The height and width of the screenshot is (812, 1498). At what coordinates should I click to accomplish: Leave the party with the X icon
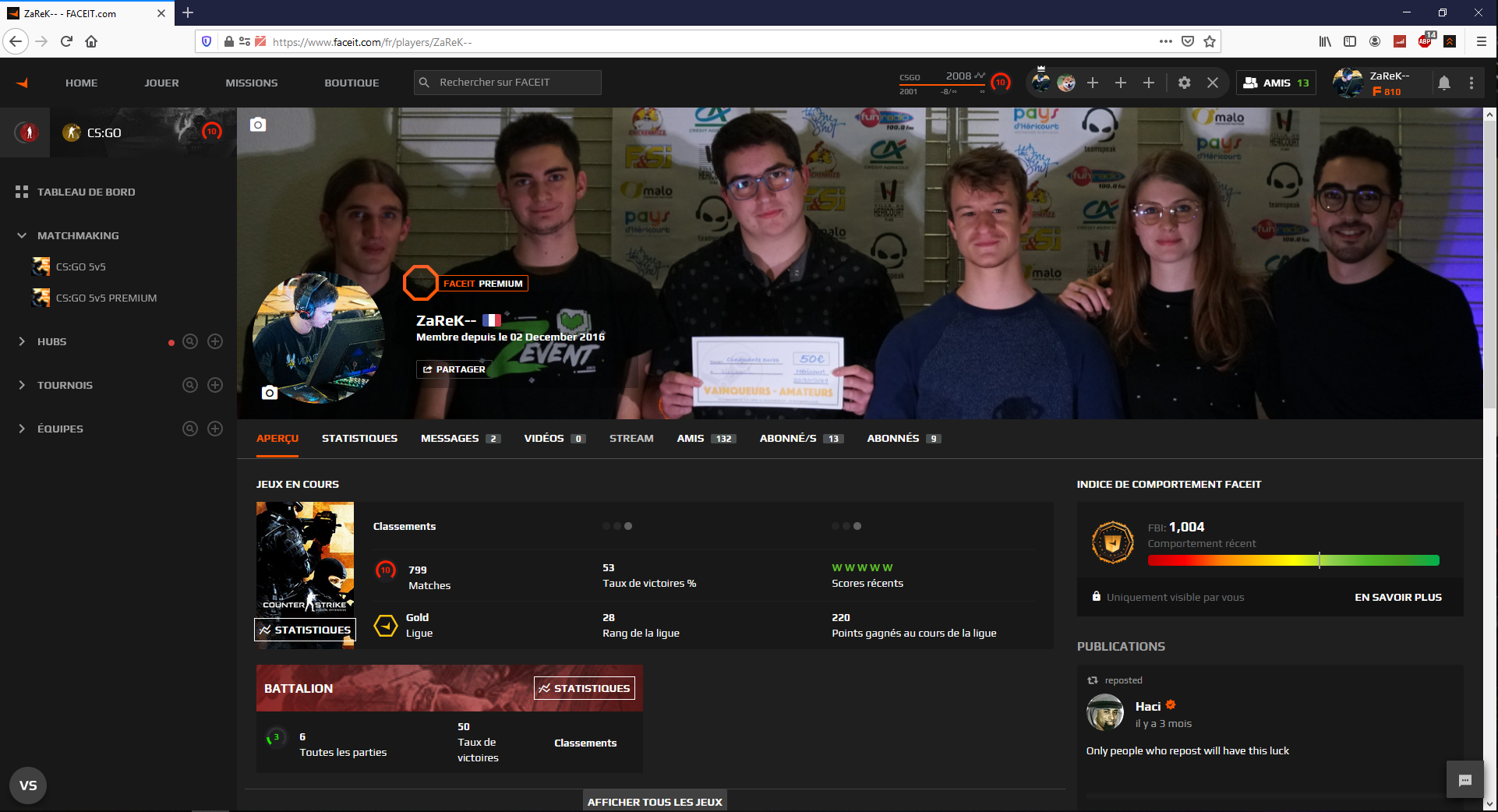1213,83
